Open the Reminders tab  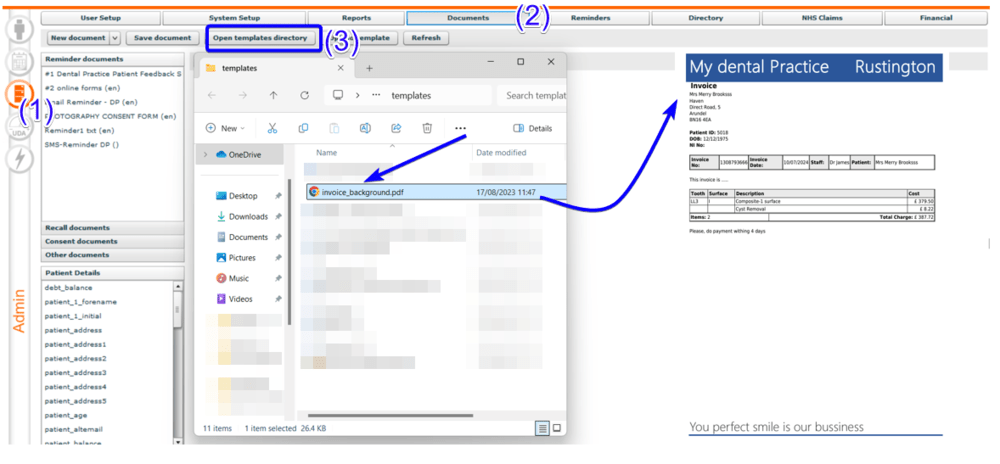click(x=591, y=18)
